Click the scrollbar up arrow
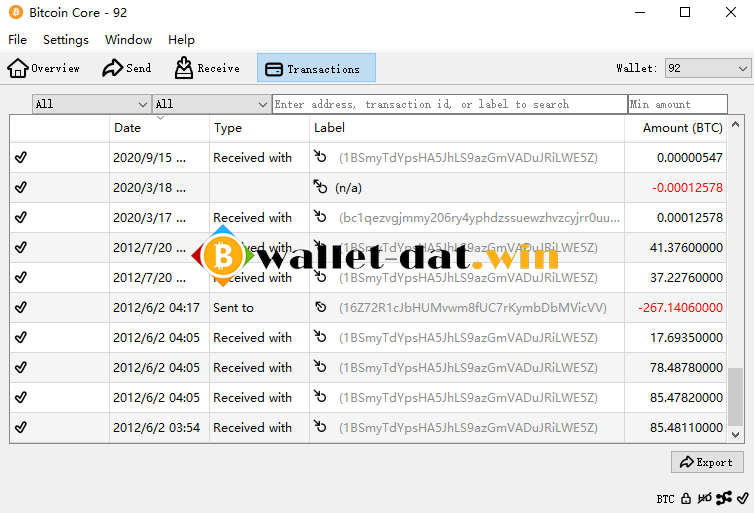The width and height of the screenshot is (754, 513). 735,125
